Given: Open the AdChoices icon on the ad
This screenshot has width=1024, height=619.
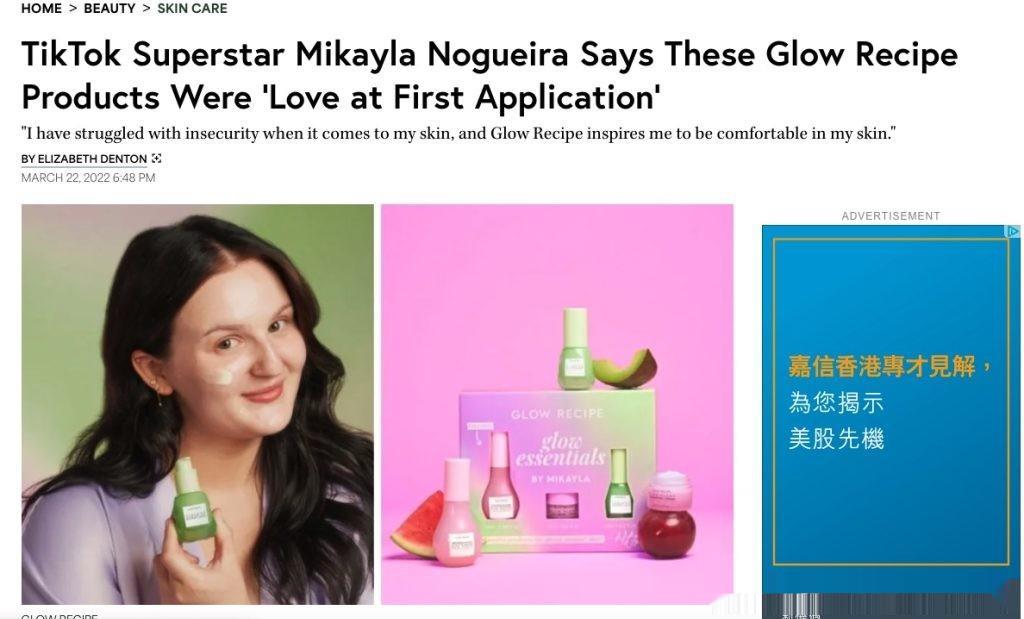Looking at the screenshot, I should [x=1013, y=231].
